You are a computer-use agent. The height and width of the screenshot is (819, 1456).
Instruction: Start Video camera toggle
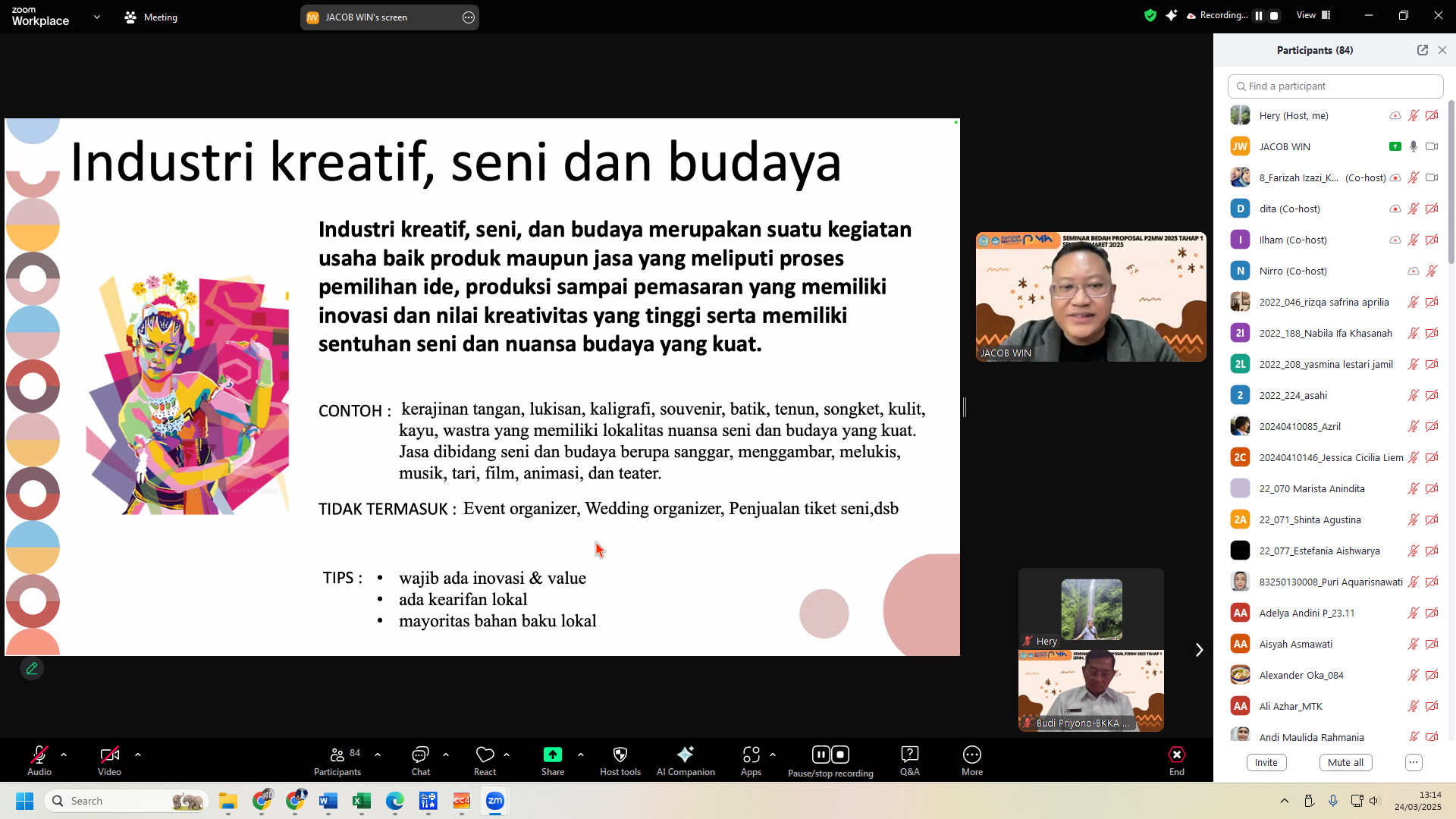pyautogui.click(x=109, y=755)
